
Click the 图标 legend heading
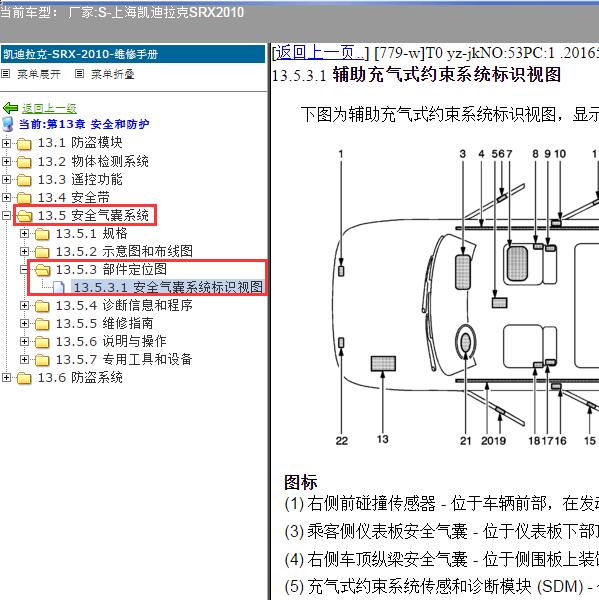300,483
